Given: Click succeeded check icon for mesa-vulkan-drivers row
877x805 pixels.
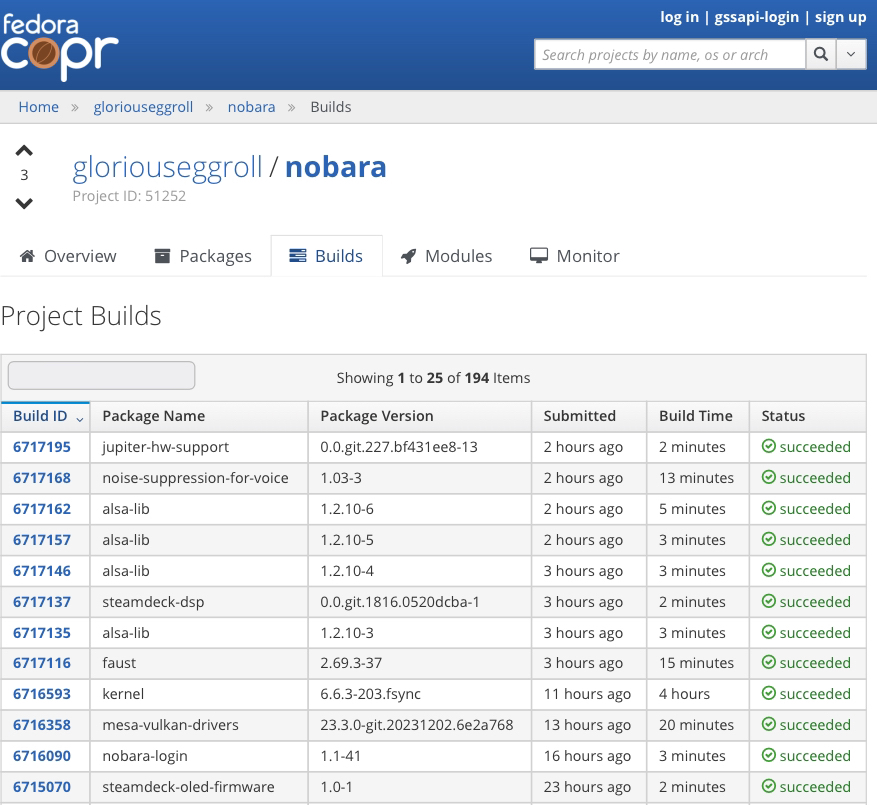Looking at the screenshot, I should (769, 724).
